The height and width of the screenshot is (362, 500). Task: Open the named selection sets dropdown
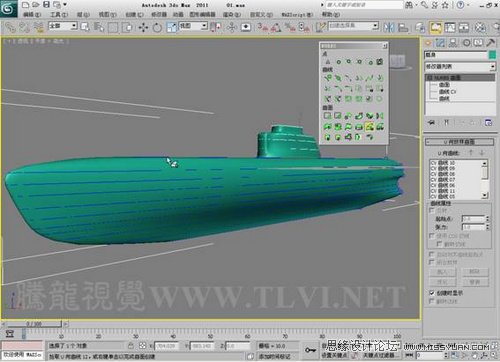(353, 26)
